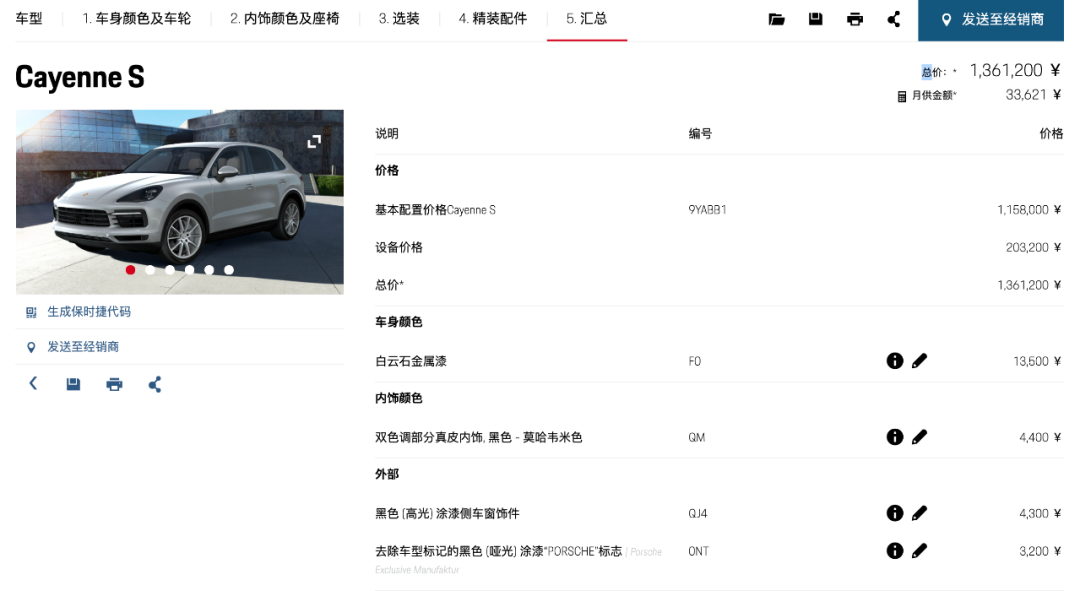Screen dimensions: 1080x591
Task: Edit 去除车型标记 PORSCHE标志 option
Action: (x=920, y=551)
